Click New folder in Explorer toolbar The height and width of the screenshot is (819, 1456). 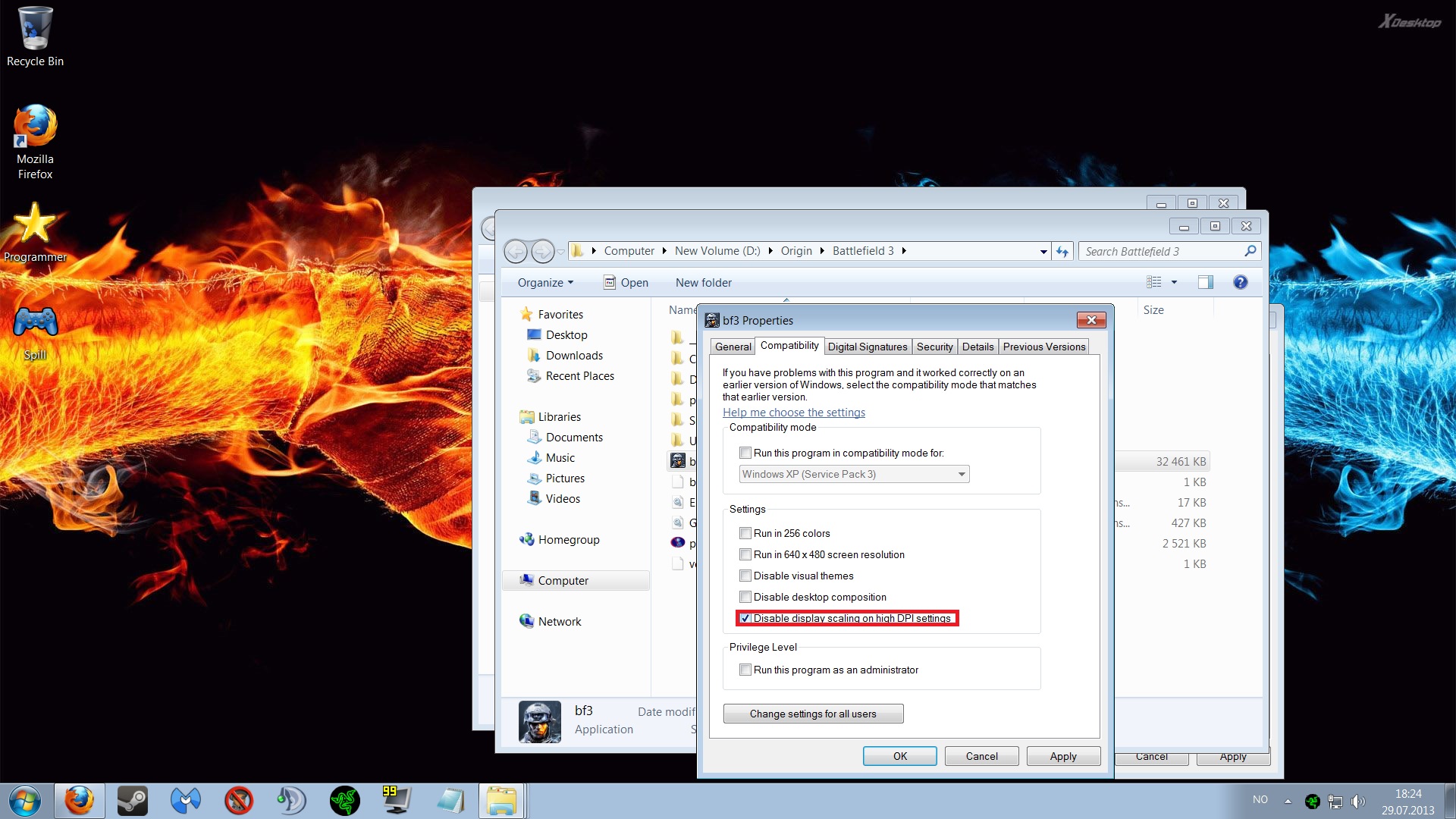pyautogui.click(x=704, y=282)
